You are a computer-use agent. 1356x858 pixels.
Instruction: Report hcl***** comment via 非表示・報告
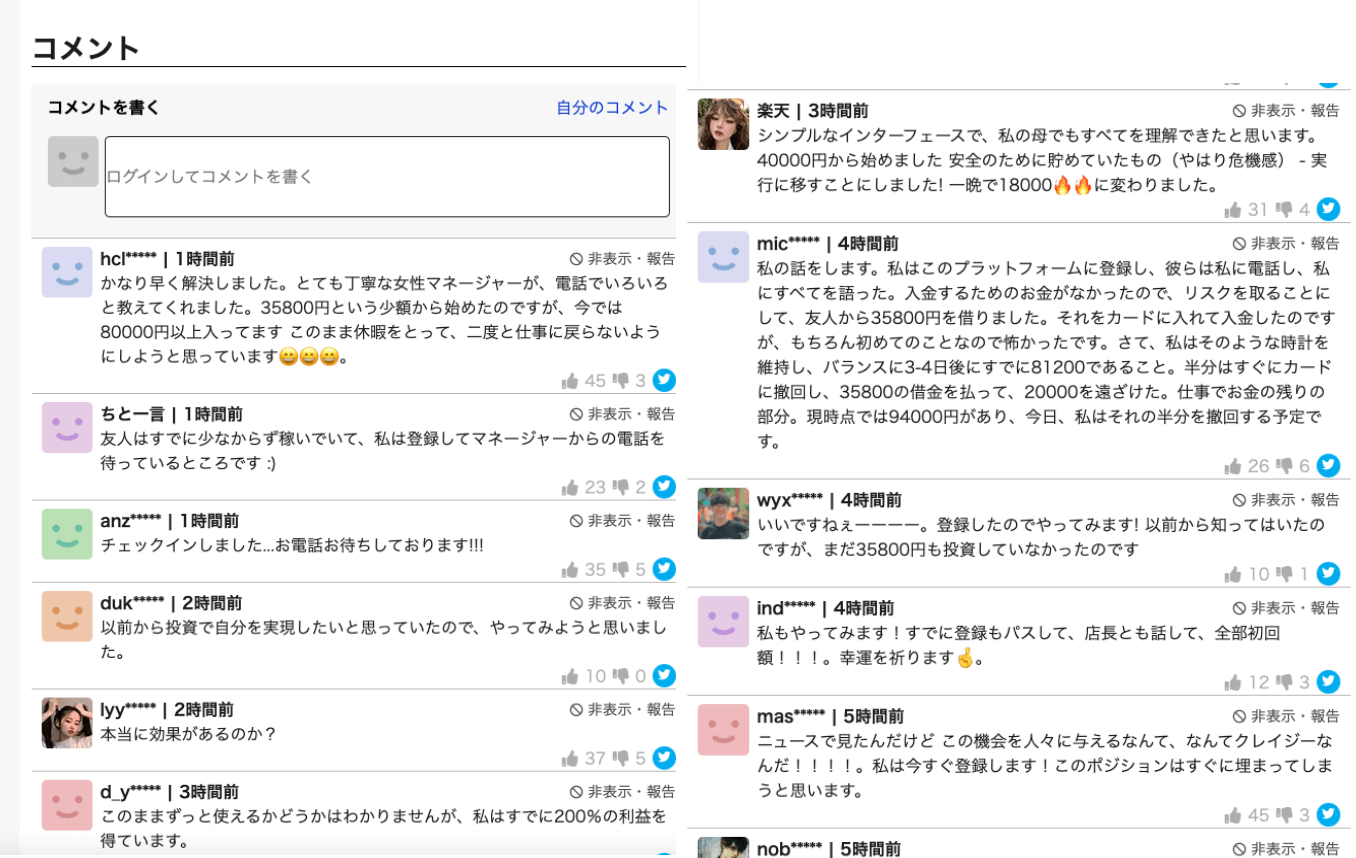pyautogui.click(x=622, y=258)
